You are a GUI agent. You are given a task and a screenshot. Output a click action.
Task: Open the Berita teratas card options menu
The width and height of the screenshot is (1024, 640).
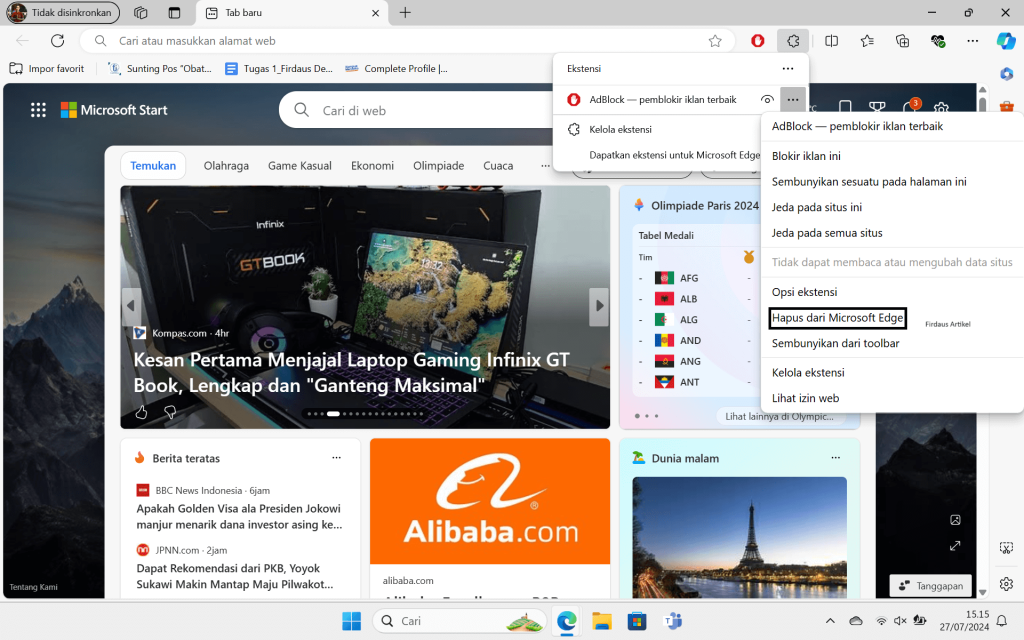(x=336, y=458)
